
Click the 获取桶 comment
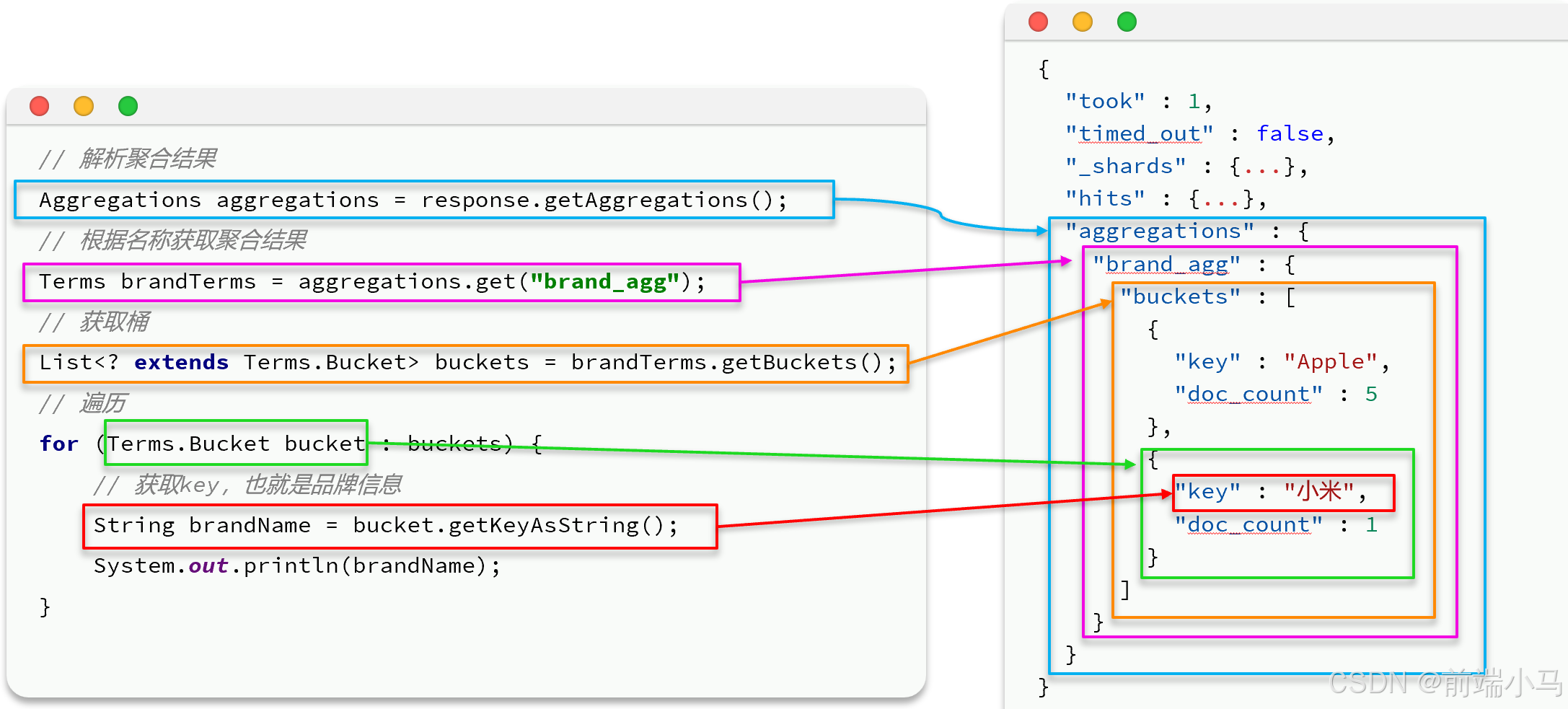tap(94, 322)
